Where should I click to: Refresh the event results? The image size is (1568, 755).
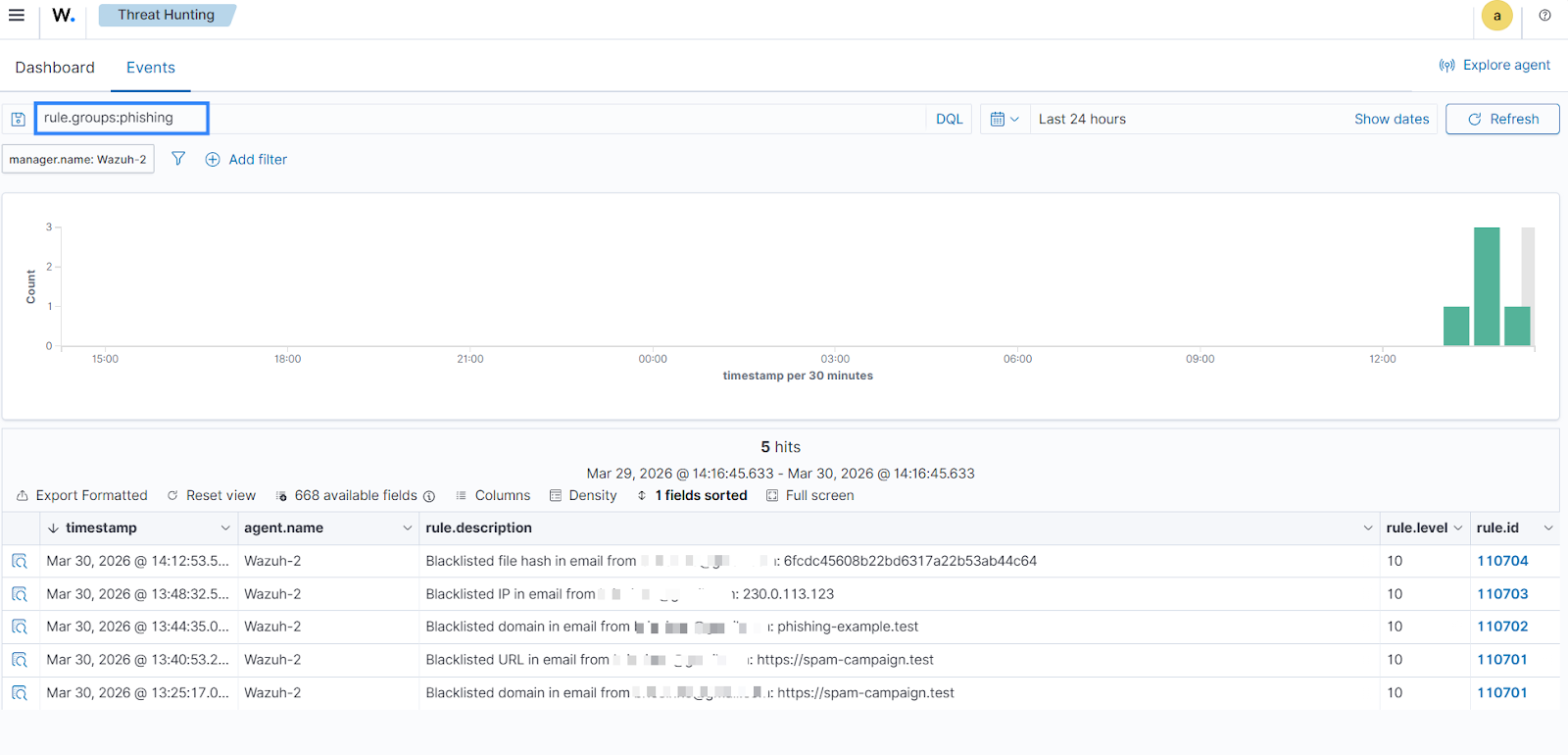1502,119
